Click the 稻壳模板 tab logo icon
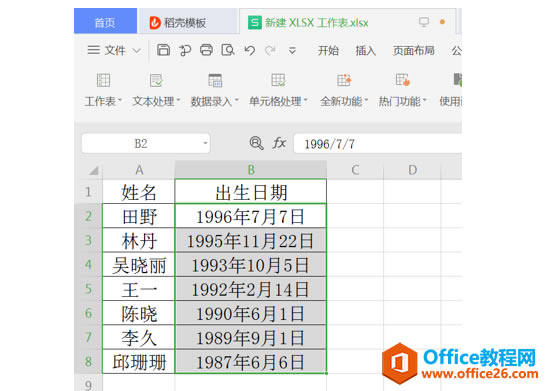This screenshot has height=391, width=545. click(x=155, y=23)
